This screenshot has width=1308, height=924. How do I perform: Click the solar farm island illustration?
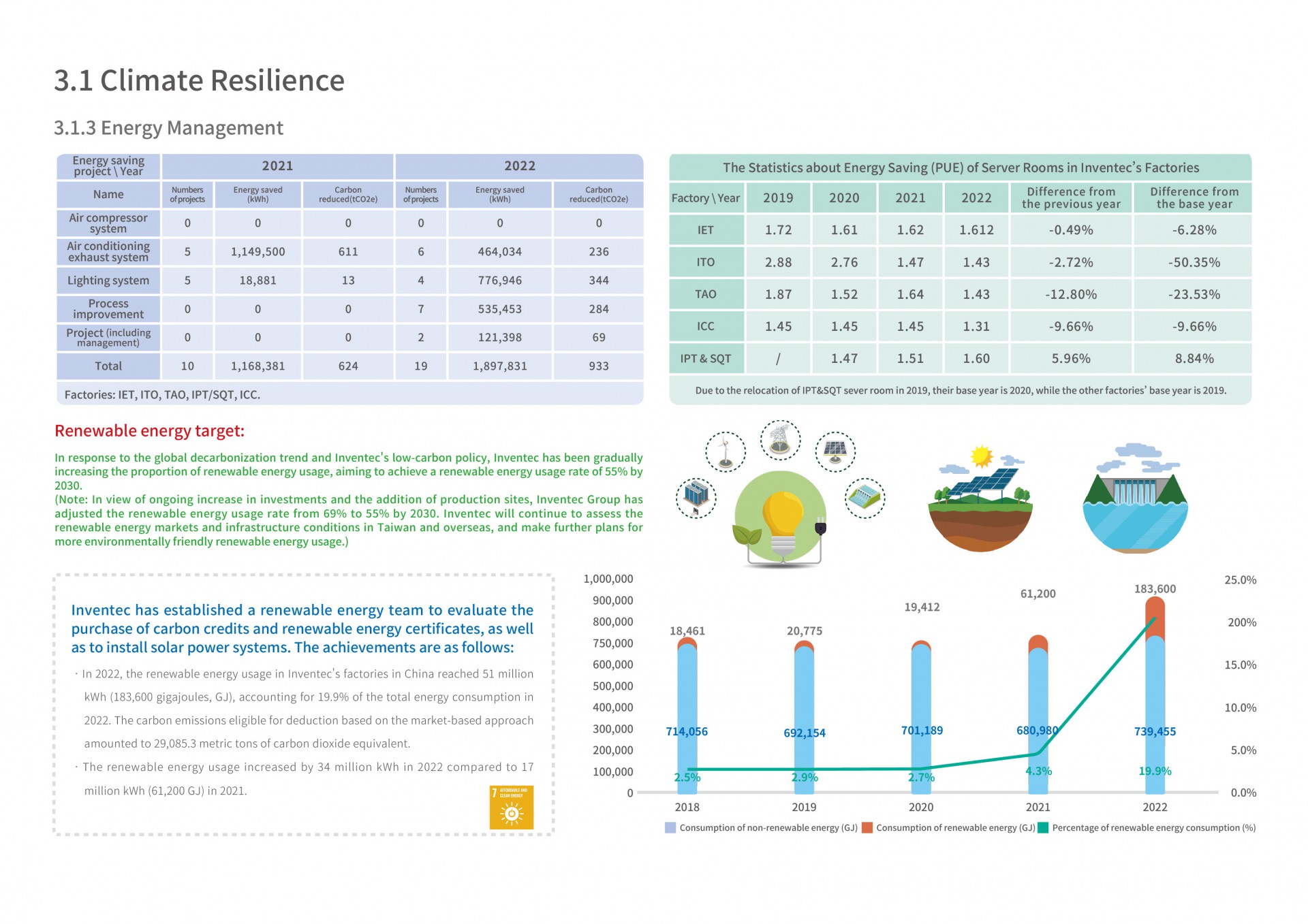tap(980, 499)
